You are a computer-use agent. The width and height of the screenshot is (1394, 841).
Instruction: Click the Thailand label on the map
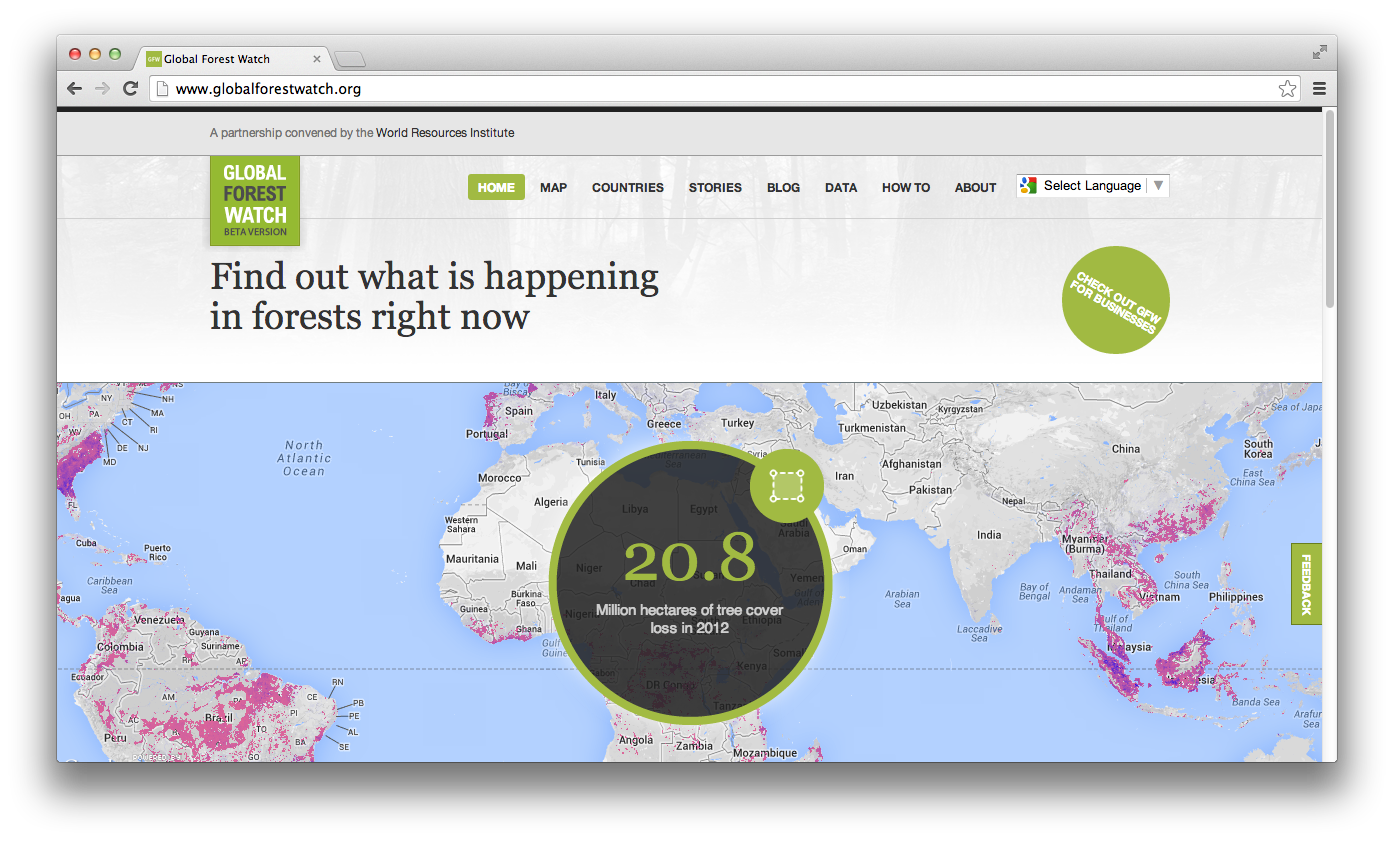pyautogui.click(x=1111, y=574)
